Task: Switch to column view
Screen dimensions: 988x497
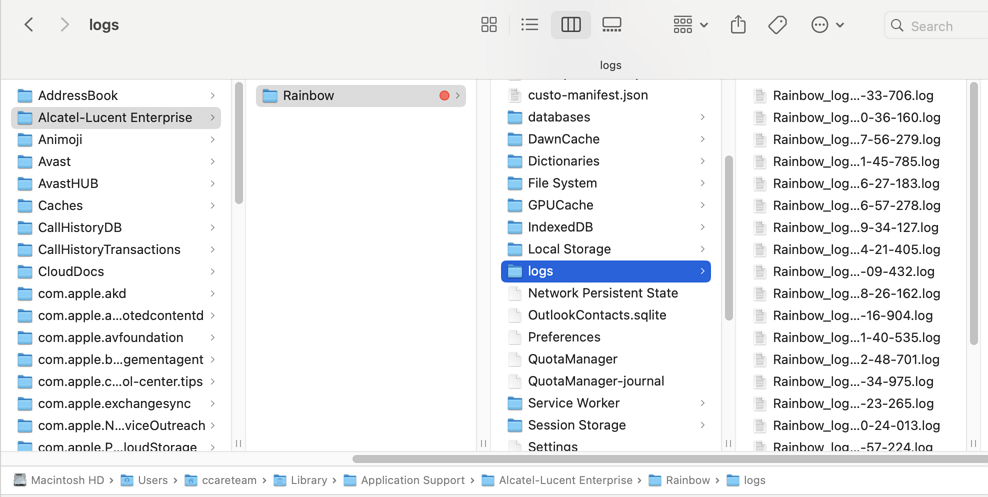Action: click(571, 25)
